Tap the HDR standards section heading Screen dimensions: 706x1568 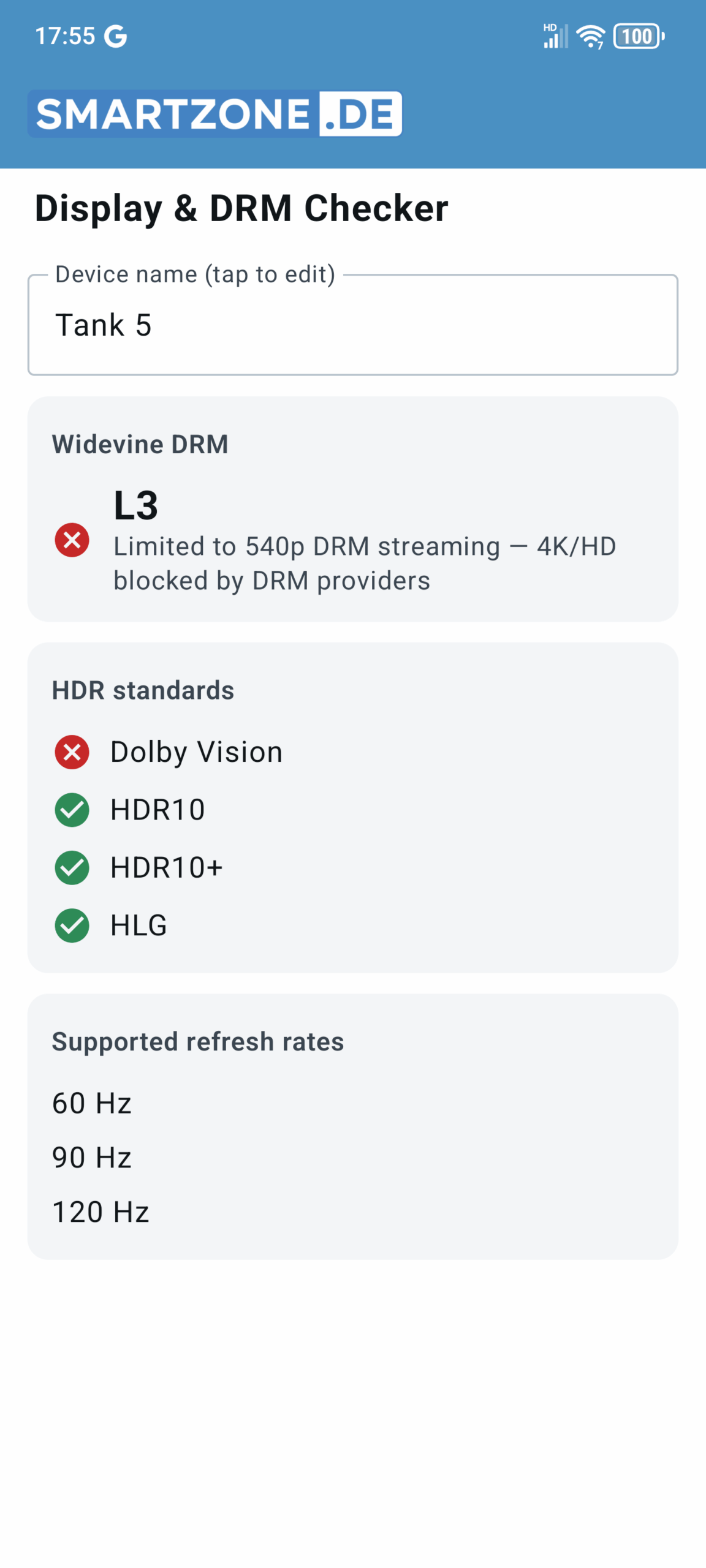coord(143,690)
